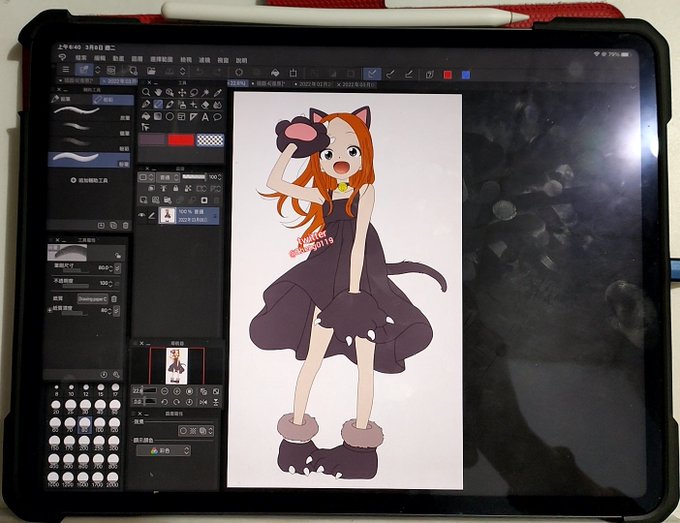Viewport: 680px width, 523px height.
Task: Open the Edit menu
Action: (99, 58)
